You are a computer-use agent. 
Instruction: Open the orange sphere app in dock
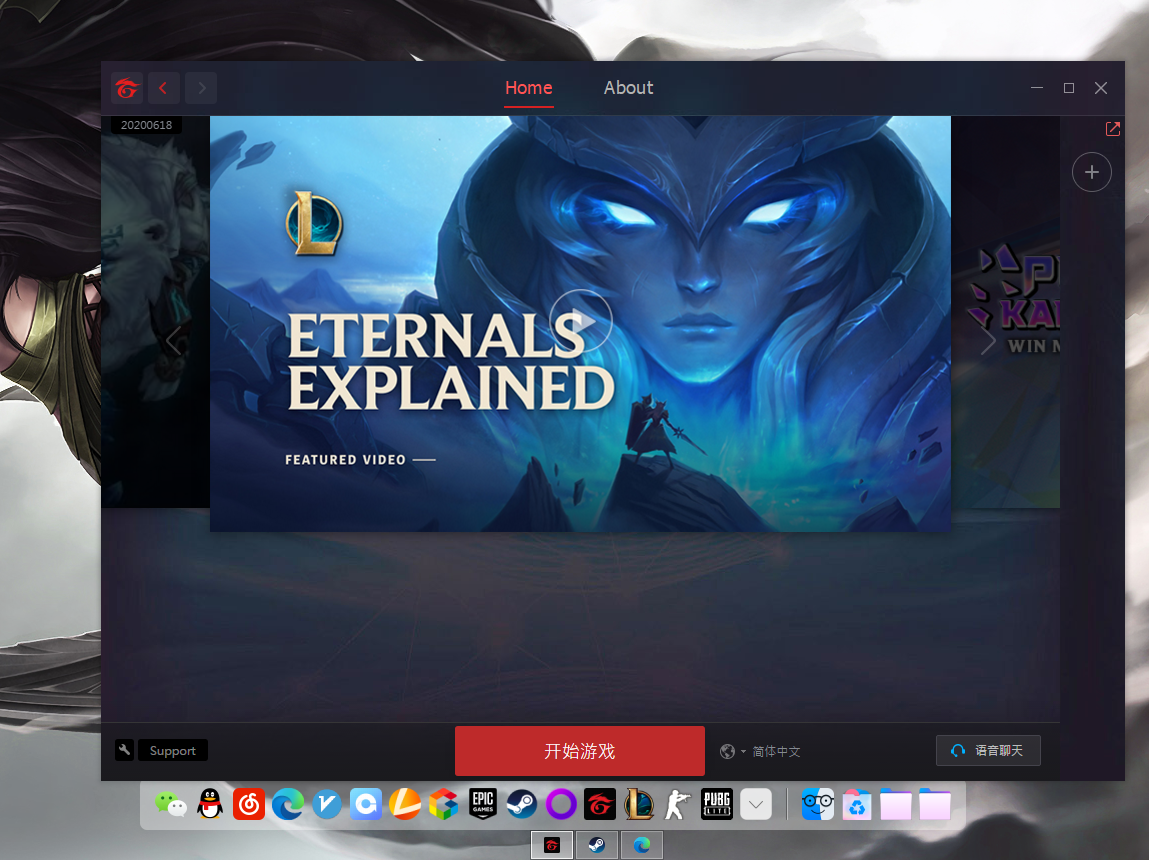click(405, 804)
